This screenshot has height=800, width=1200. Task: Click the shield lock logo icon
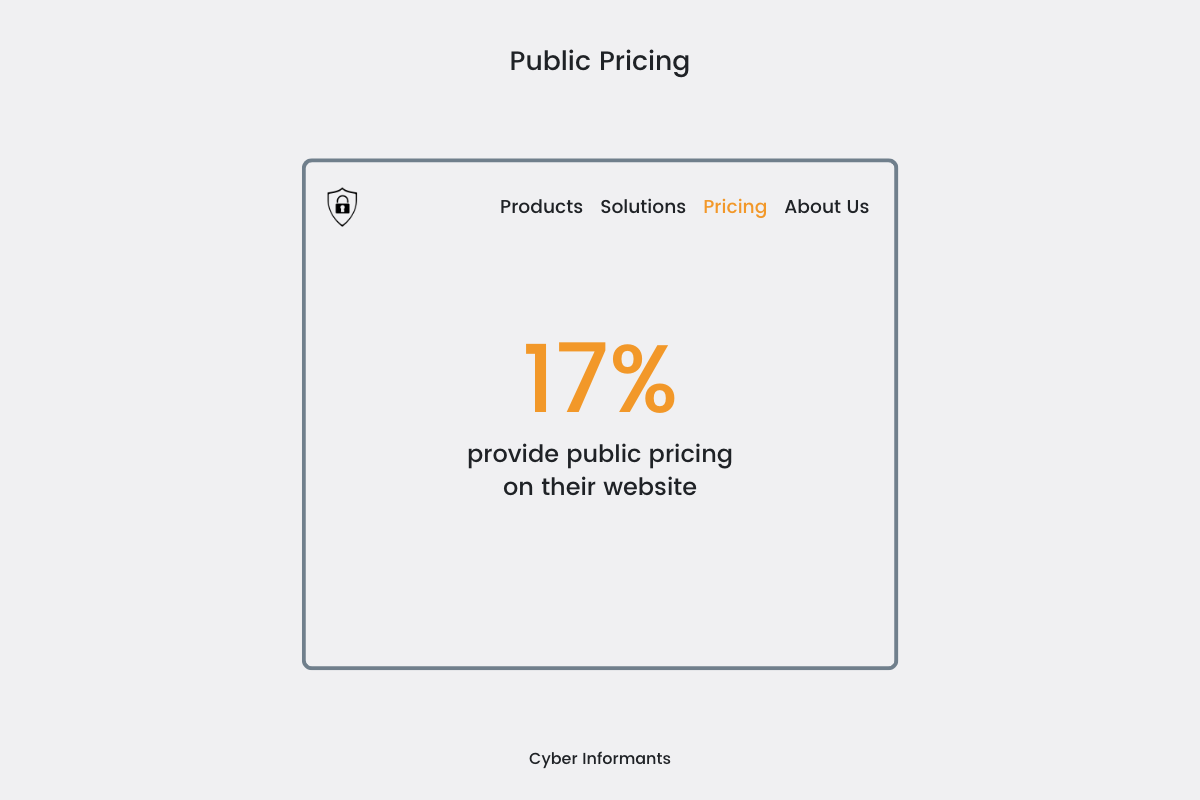(x=342, y=207)
